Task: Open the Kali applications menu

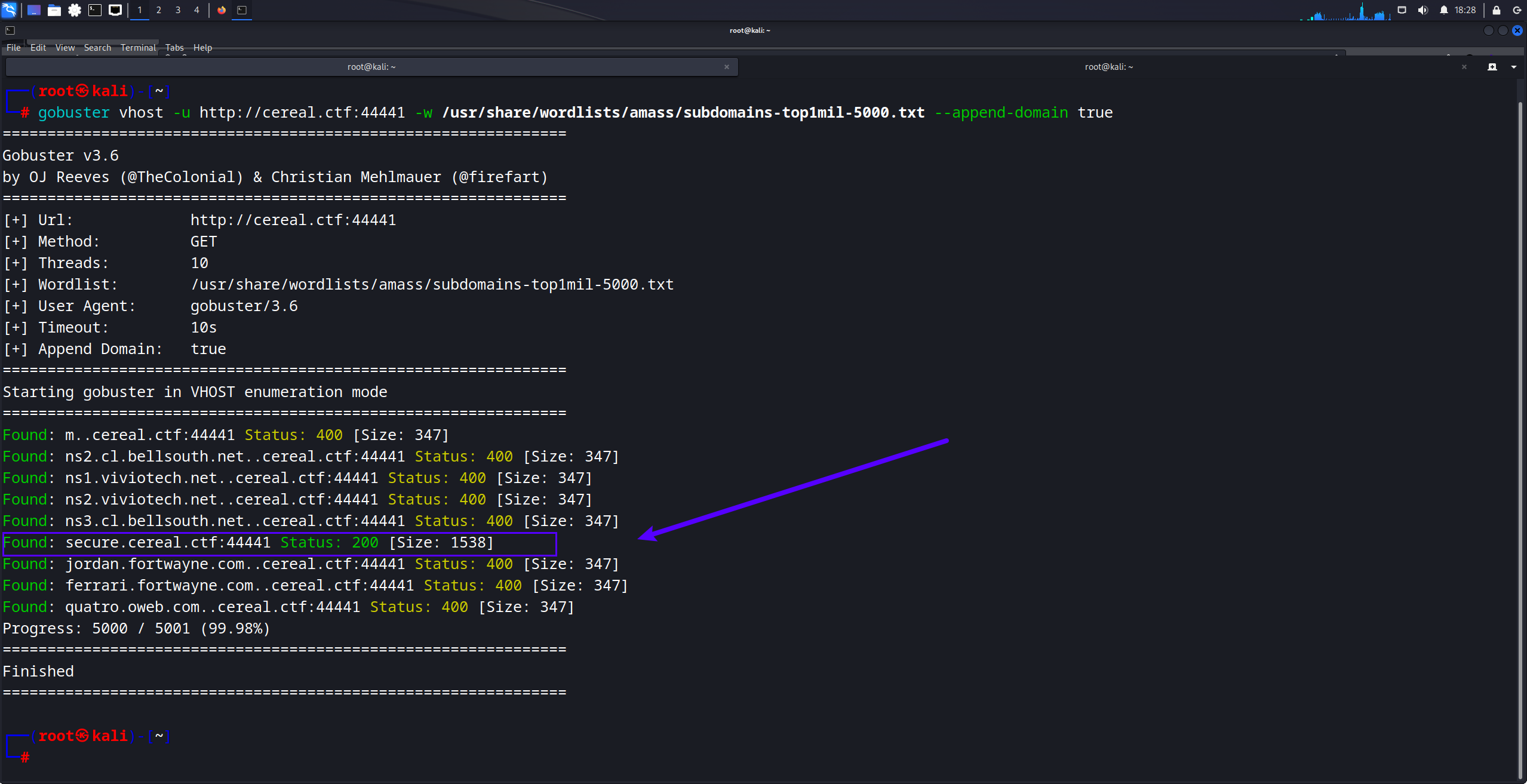Action: (x=9, y=10)
